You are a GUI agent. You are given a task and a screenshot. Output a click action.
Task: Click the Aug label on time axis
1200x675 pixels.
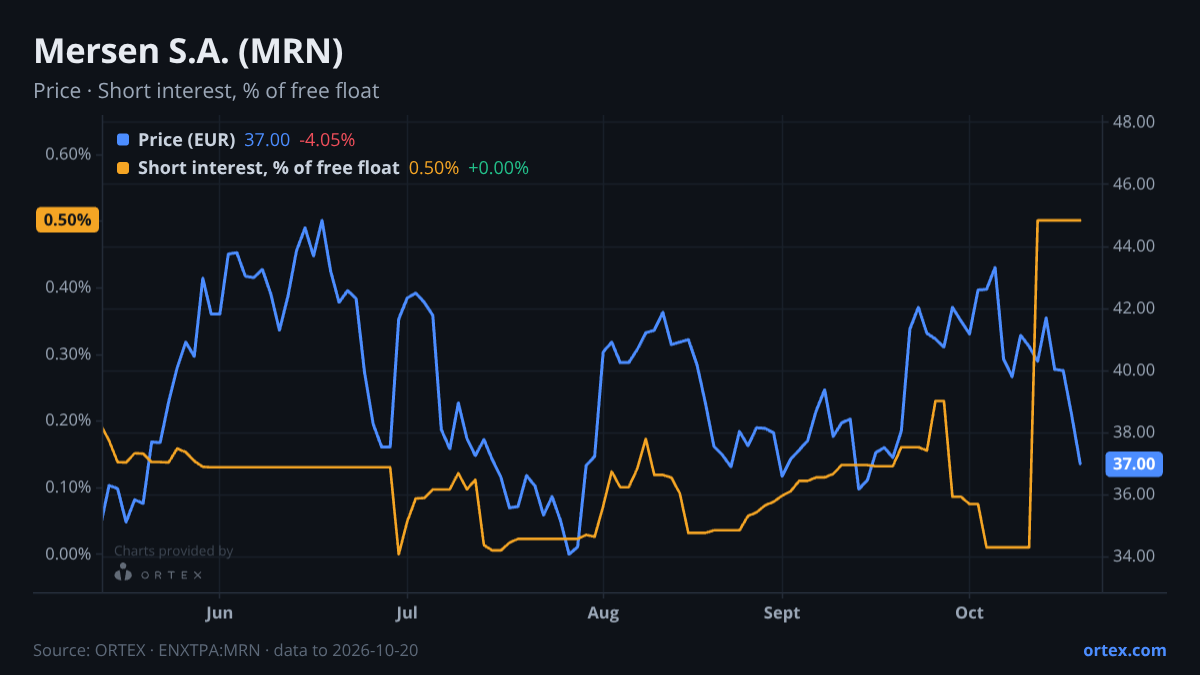click(x=603, y=613)
